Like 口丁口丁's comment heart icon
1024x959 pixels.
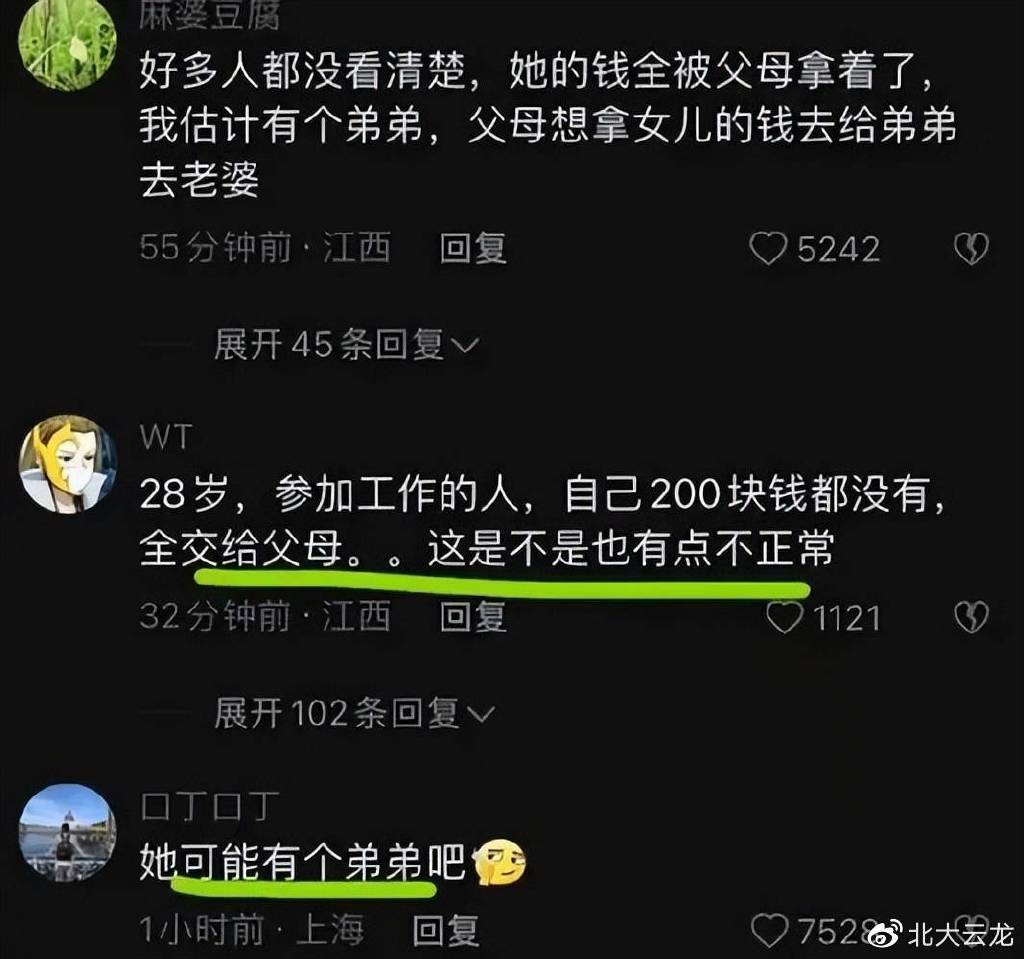point(769,930)
